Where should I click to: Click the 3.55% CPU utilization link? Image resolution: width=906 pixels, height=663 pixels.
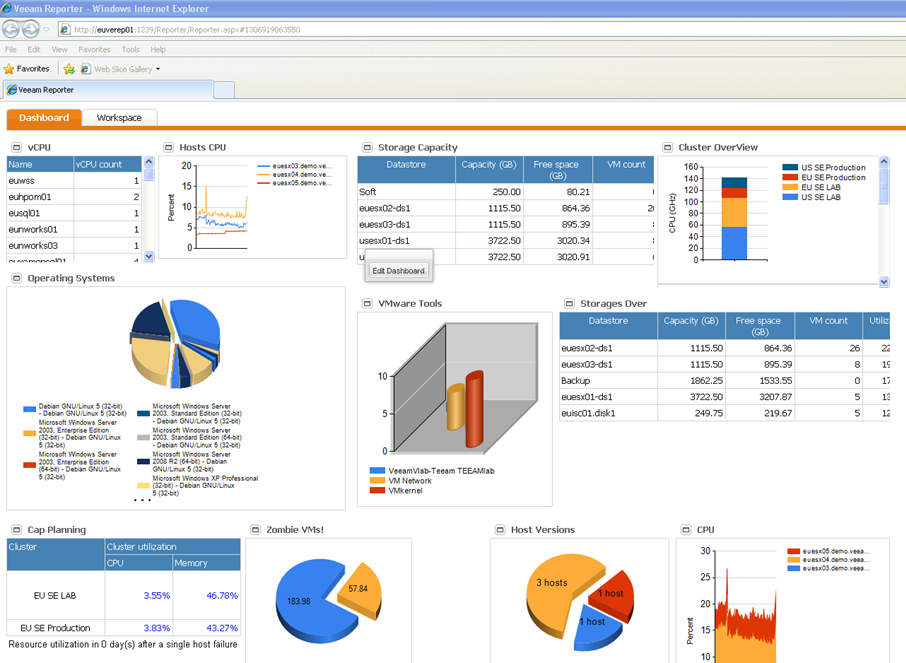(x=157, y=595)
